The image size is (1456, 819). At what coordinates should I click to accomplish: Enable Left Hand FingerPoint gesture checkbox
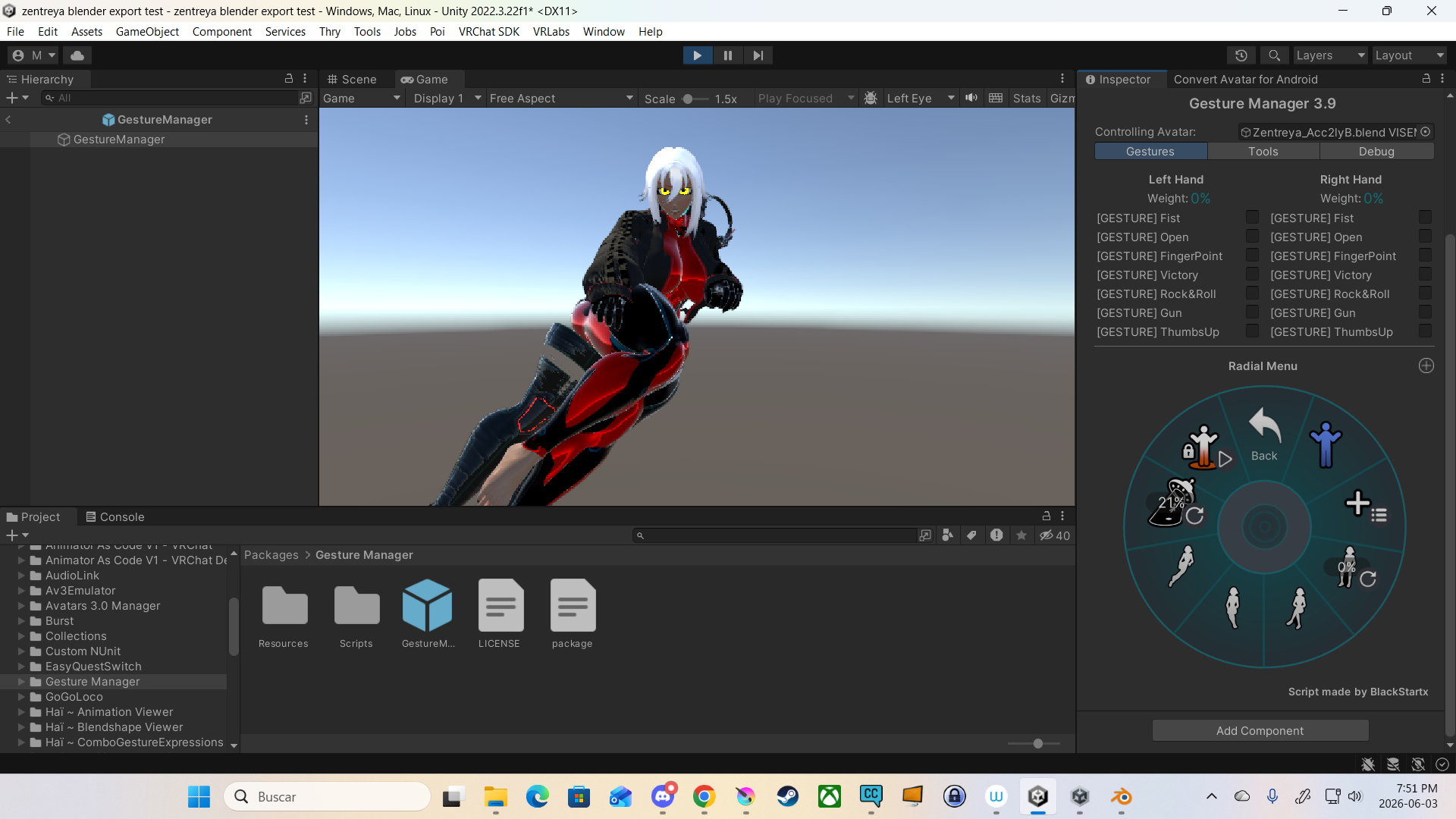[x=1252, y=256]
